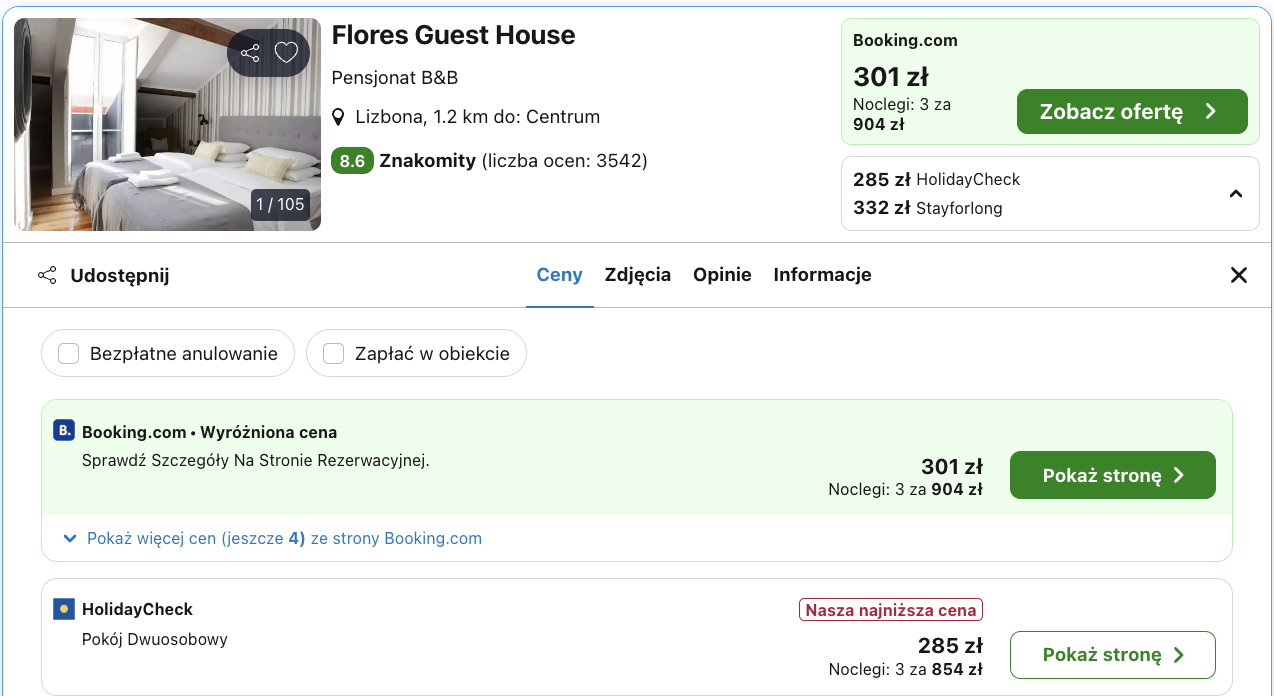Image resolution: width=1274 pixels, height=696 pixels.
Task: Switch to the Zdjęcia tab
Action: (637, 274)
